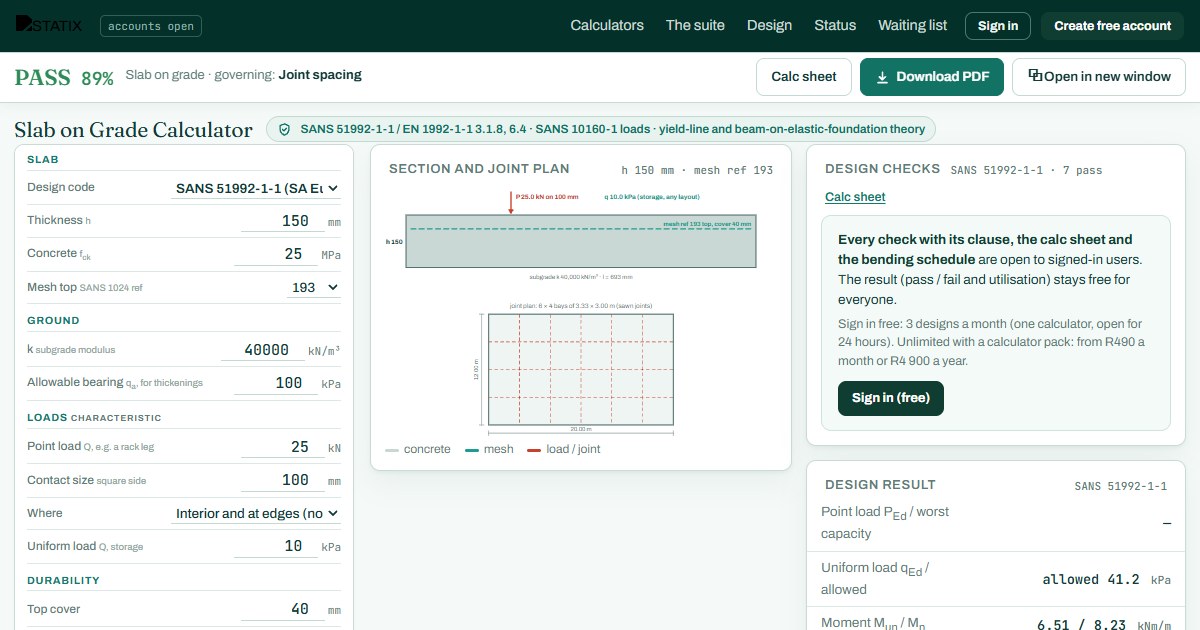Edit the Top cover field

coord(281,609)
